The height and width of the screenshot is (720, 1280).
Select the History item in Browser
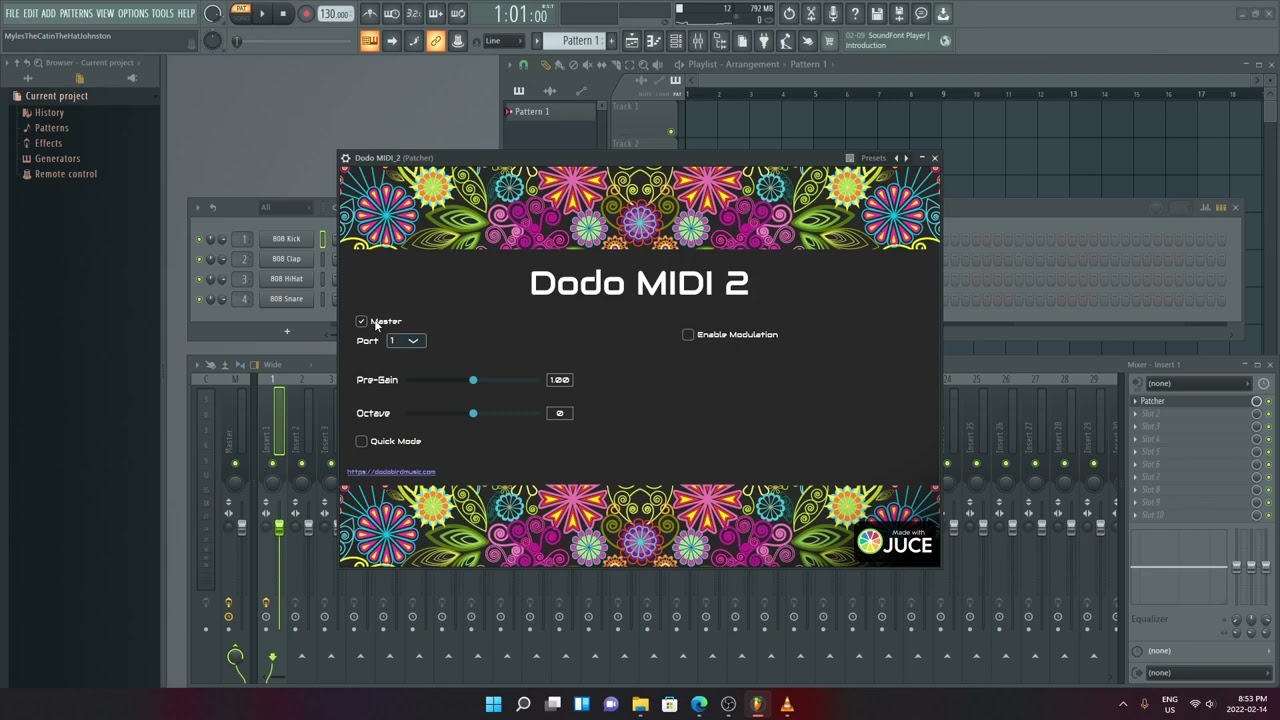[x=49, y=113]
